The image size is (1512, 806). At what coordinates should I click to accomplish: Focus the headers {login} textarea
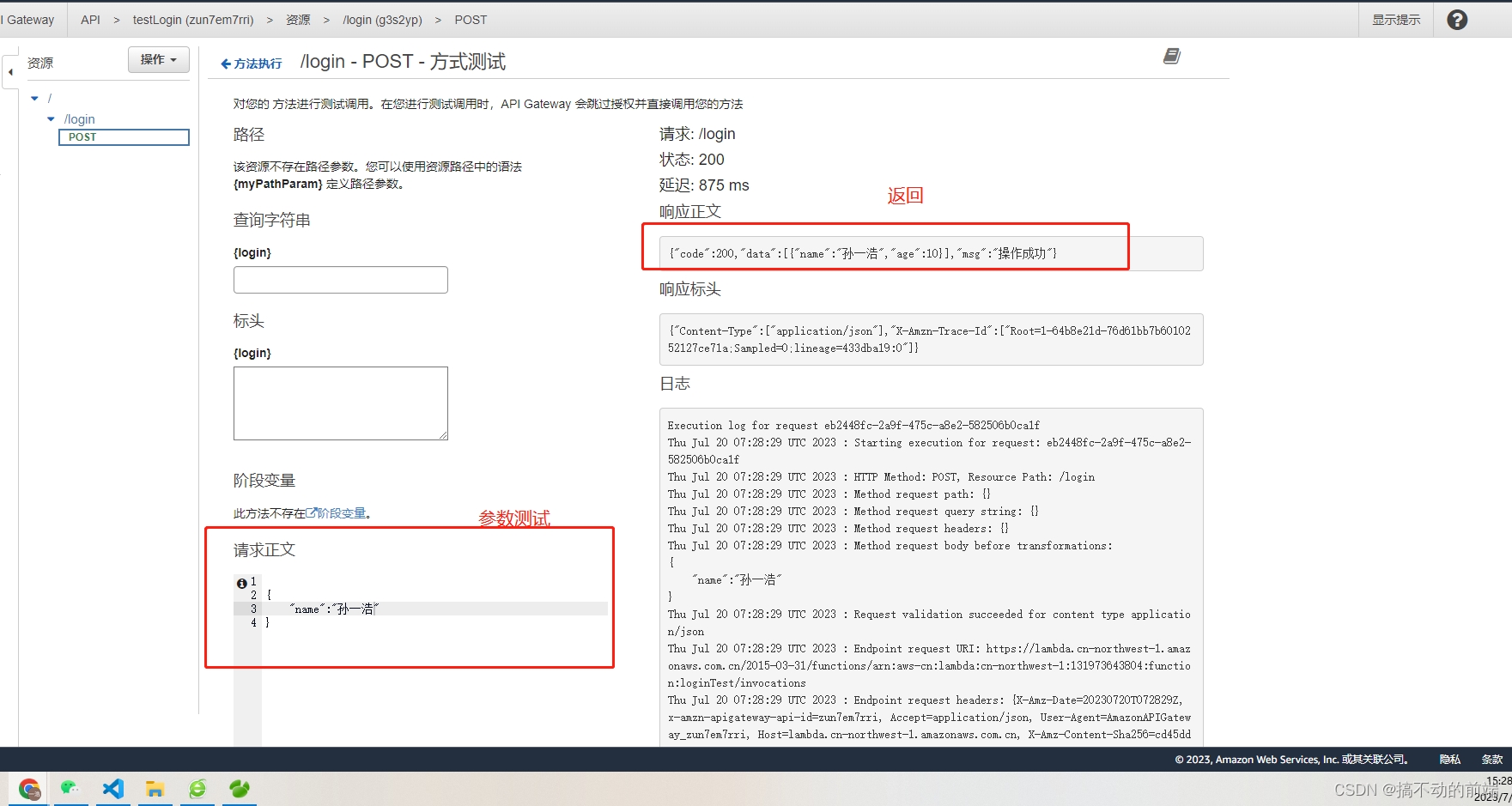[341, 403]
